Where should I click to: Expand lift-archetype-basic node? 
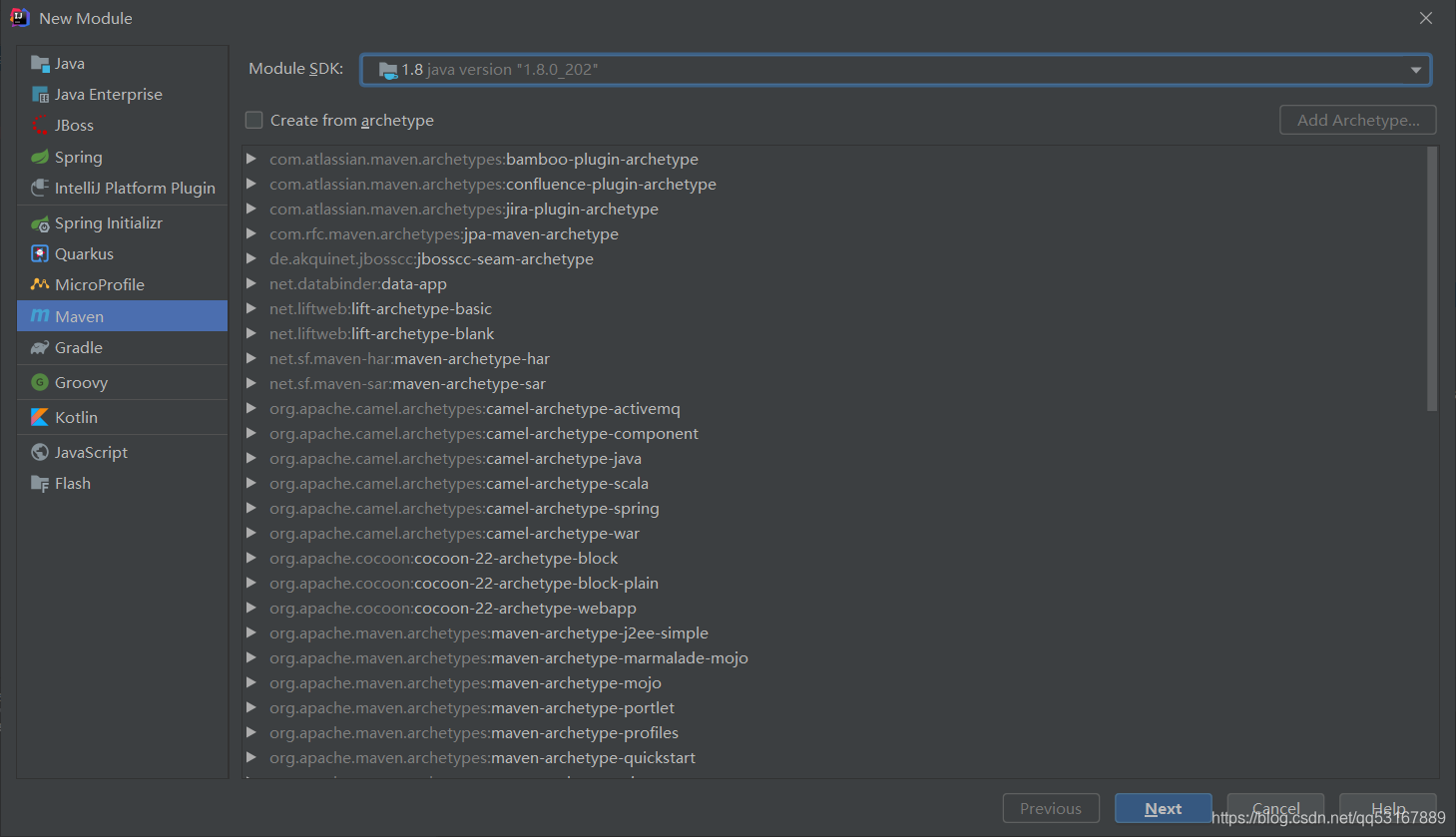click(x=251, y=309)
